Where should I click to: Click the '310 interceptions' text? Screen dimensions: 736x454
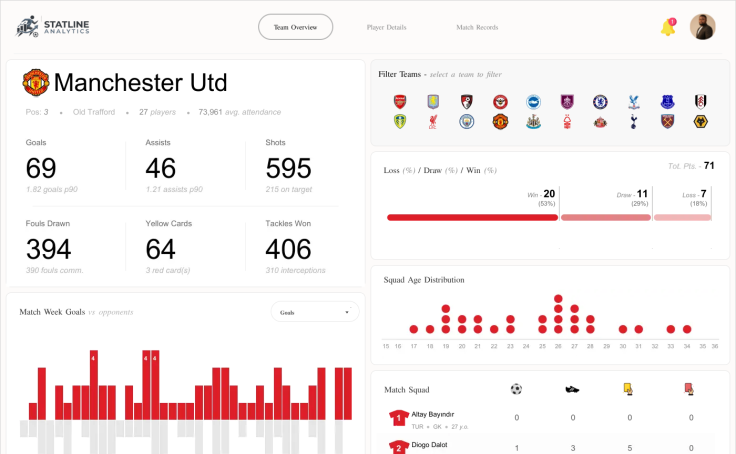coord(295,270)
